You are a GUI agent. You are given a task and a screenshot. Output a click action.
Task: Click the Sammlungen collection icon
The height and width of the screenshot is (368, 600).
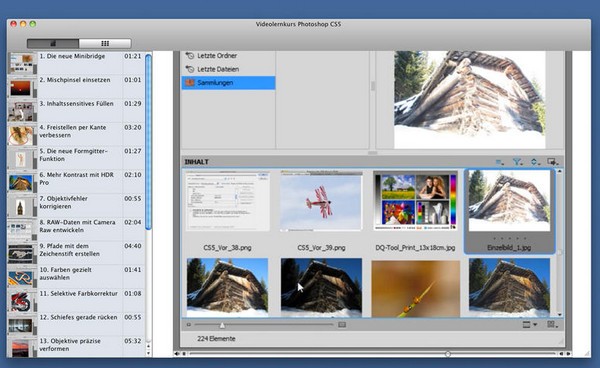(190, 83)
